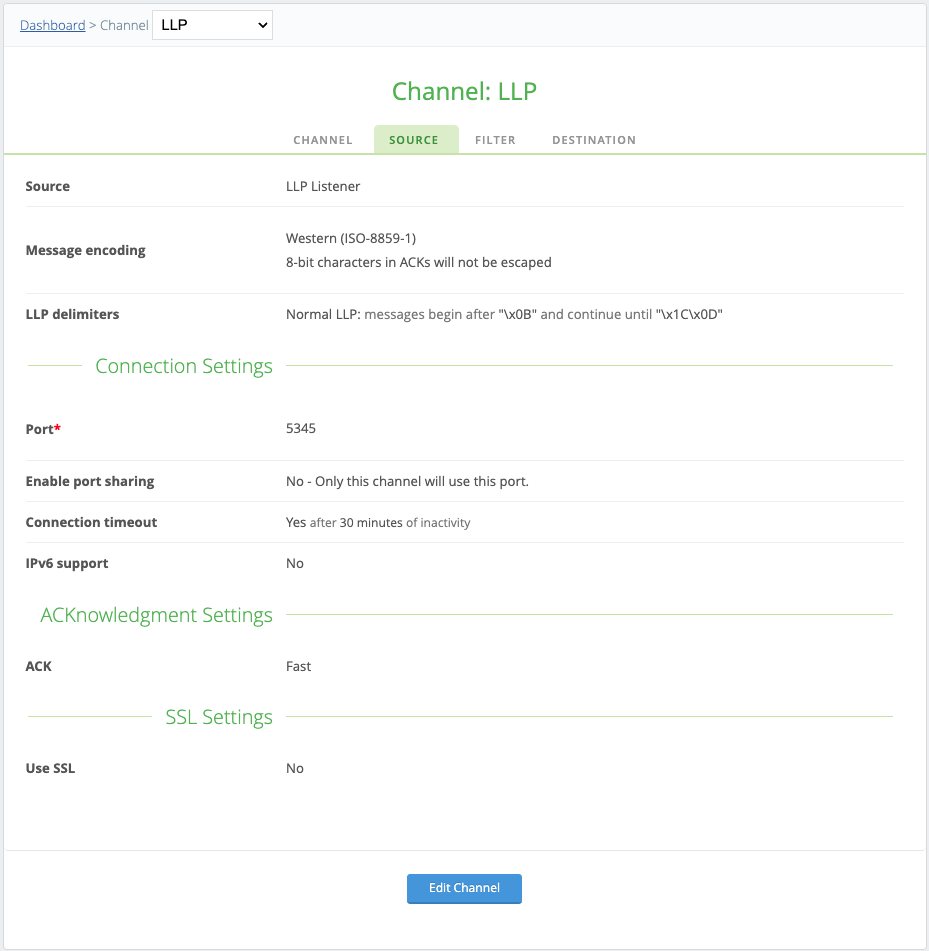Click the LLP Listener source value
Viewport: 929px width, 951px height.
pyautogui.click(x=323, y=186)
